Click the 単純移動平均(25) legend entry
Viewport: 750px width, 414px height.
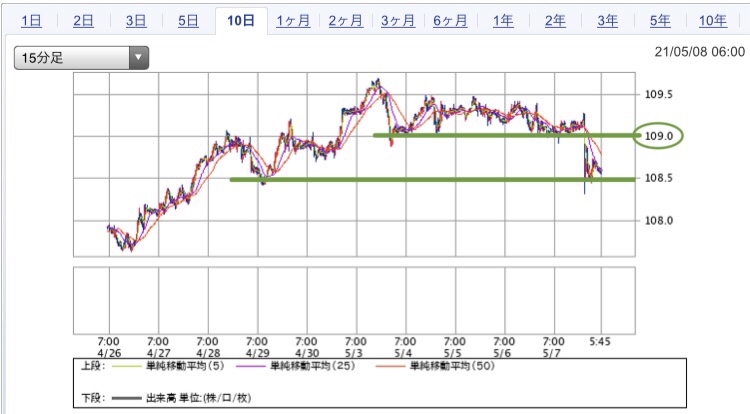coord(313,366)
